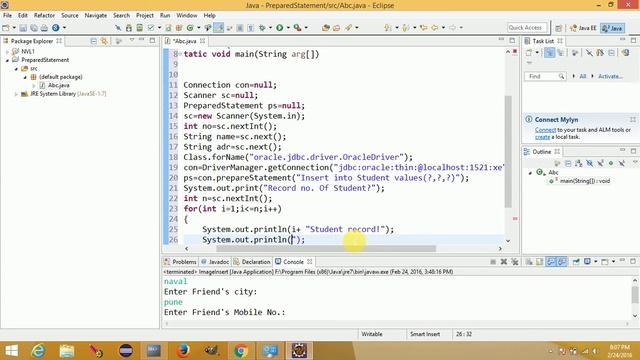Switch to the Java EE perspective
The width and height of the screenshot is (640, 360).
click(583, 28)
